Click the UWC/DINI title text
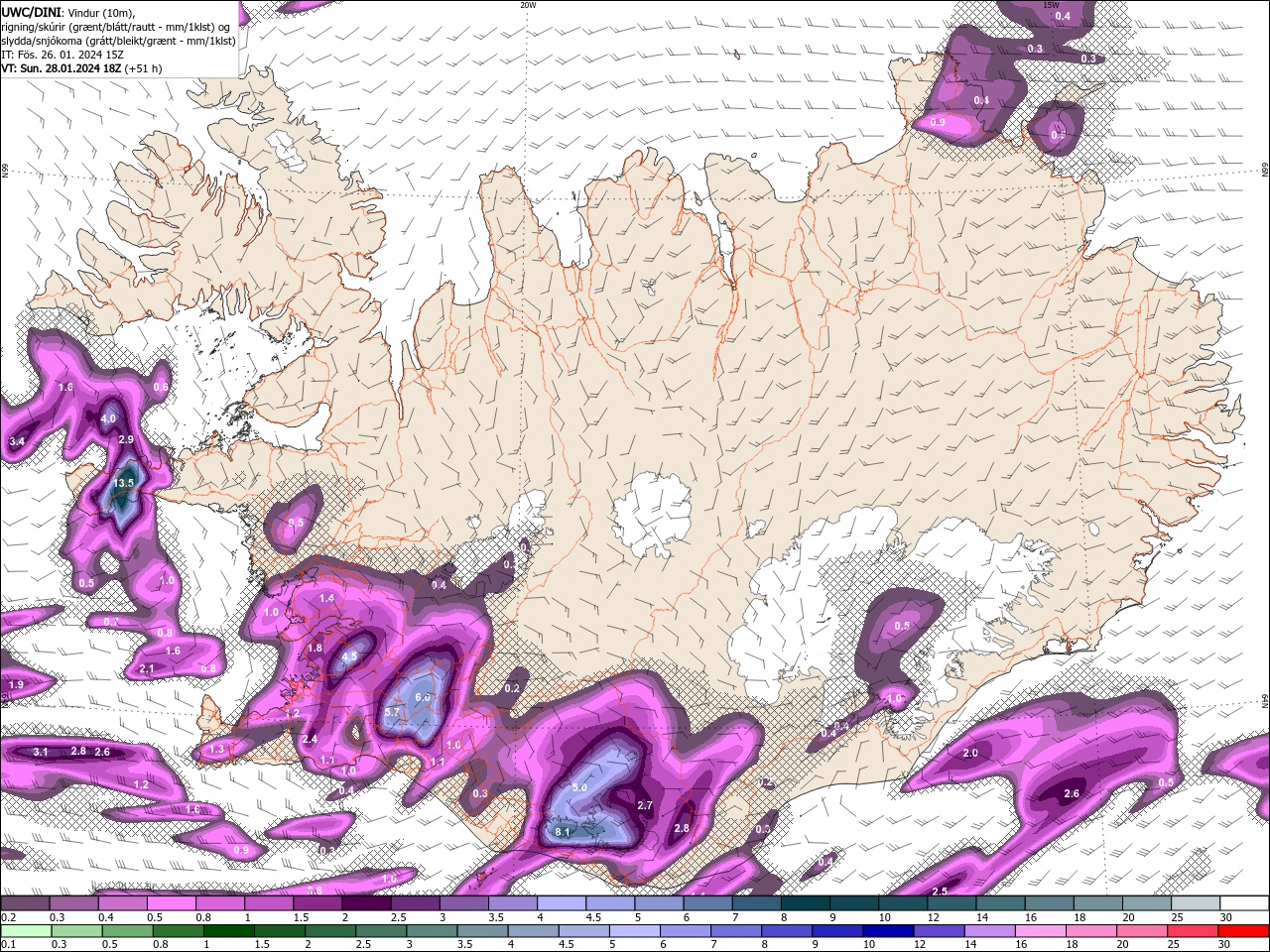This screenshot has width=1270, height=952. click(32, 11)
